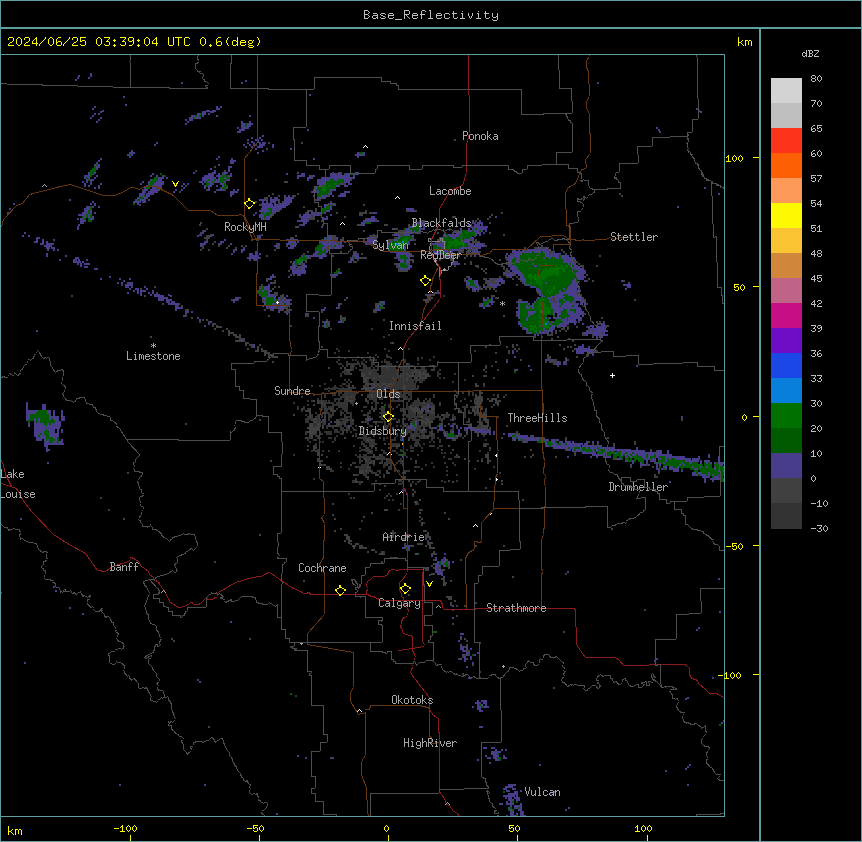
Task: Pick the yellow 51-54 dBZ legend swatch
Action: pyautogui.click(x=786, y=215)
